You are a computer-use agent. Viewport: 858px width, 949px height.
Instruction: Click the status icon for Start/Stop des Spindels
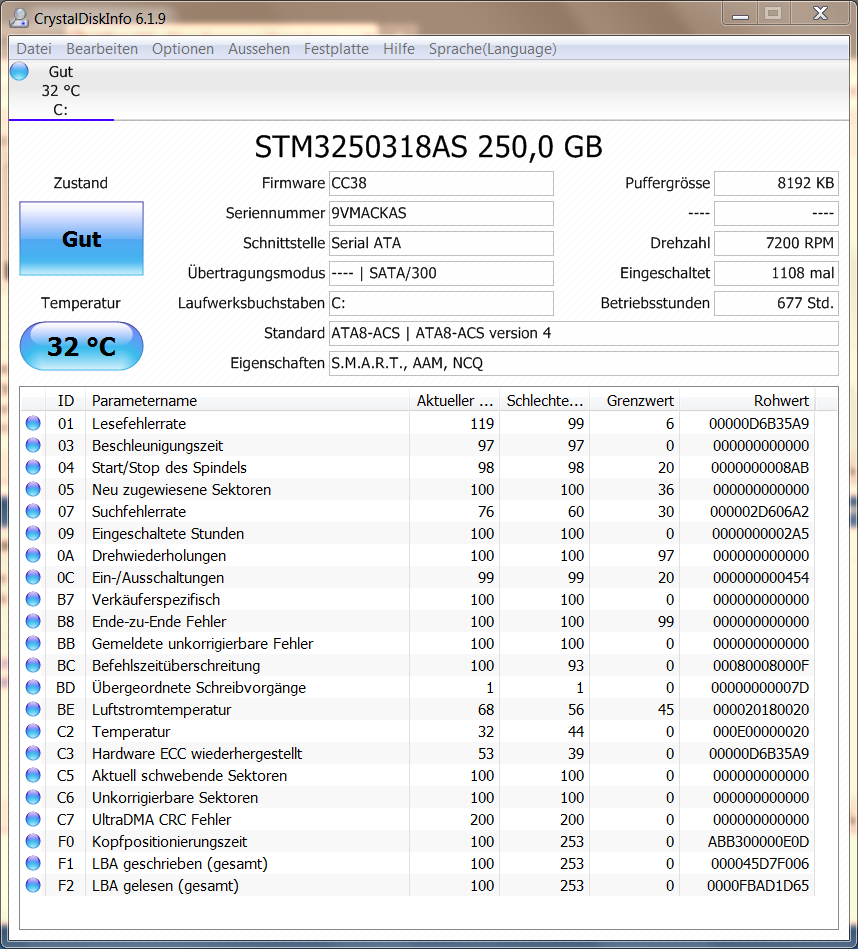[33, 467]
